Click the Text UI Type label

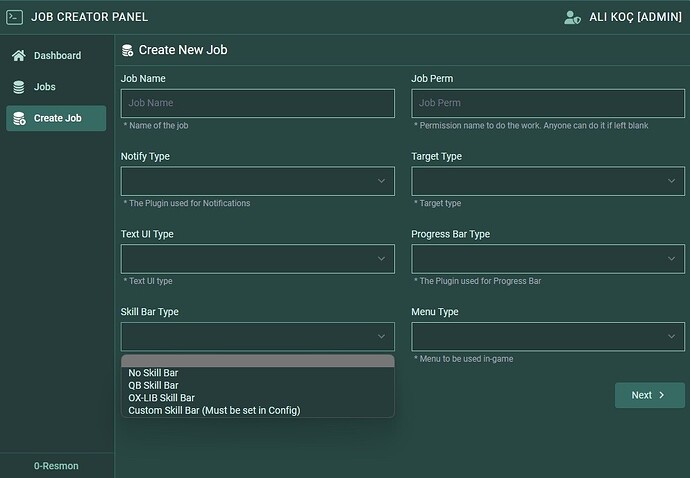pyautogui.click(x=147, y=234)
